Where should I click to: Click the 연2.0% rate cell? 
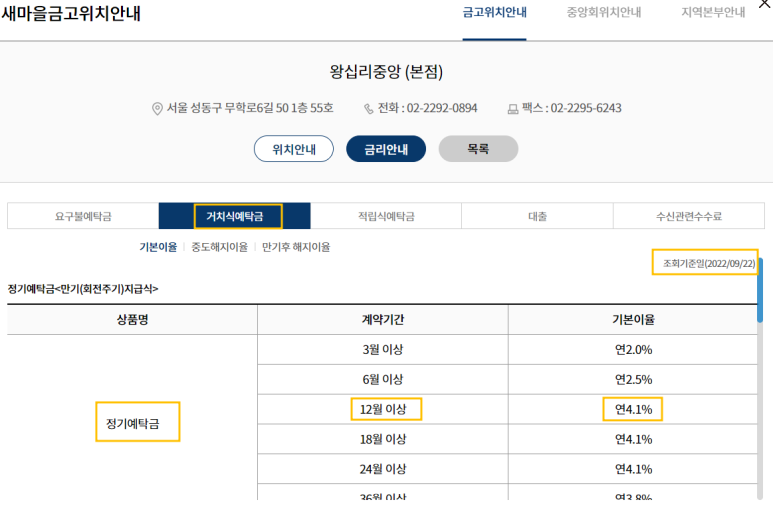633,350
